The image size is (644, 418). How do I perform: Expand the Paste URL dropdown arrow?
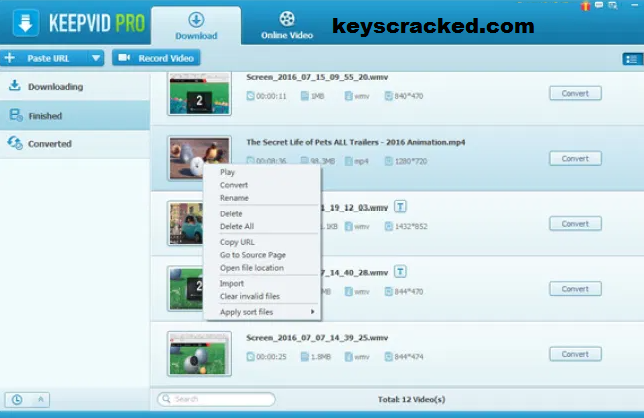(96, 58)
